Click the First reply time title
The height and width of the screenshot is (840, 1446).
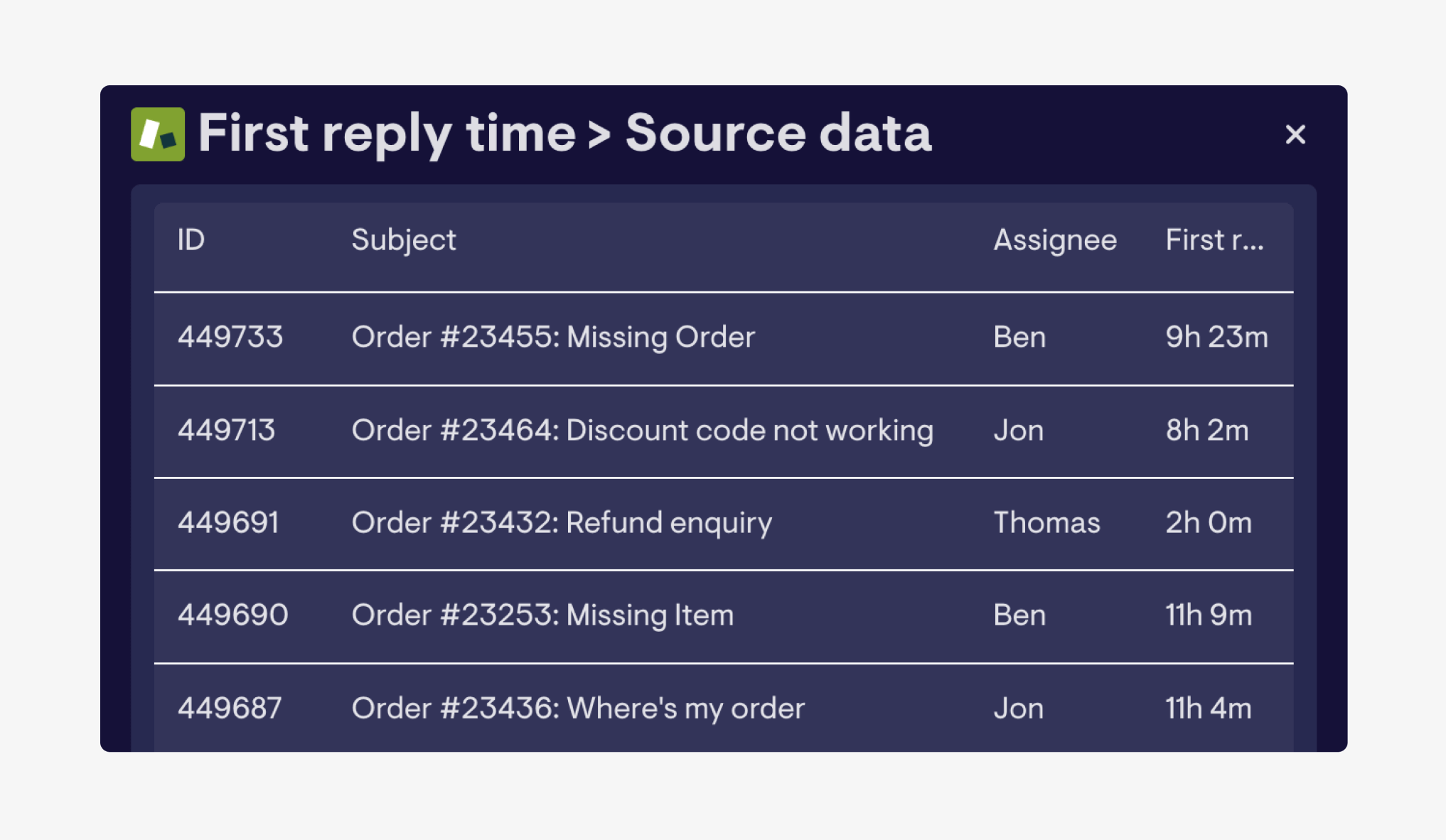[x=387, y=134]
